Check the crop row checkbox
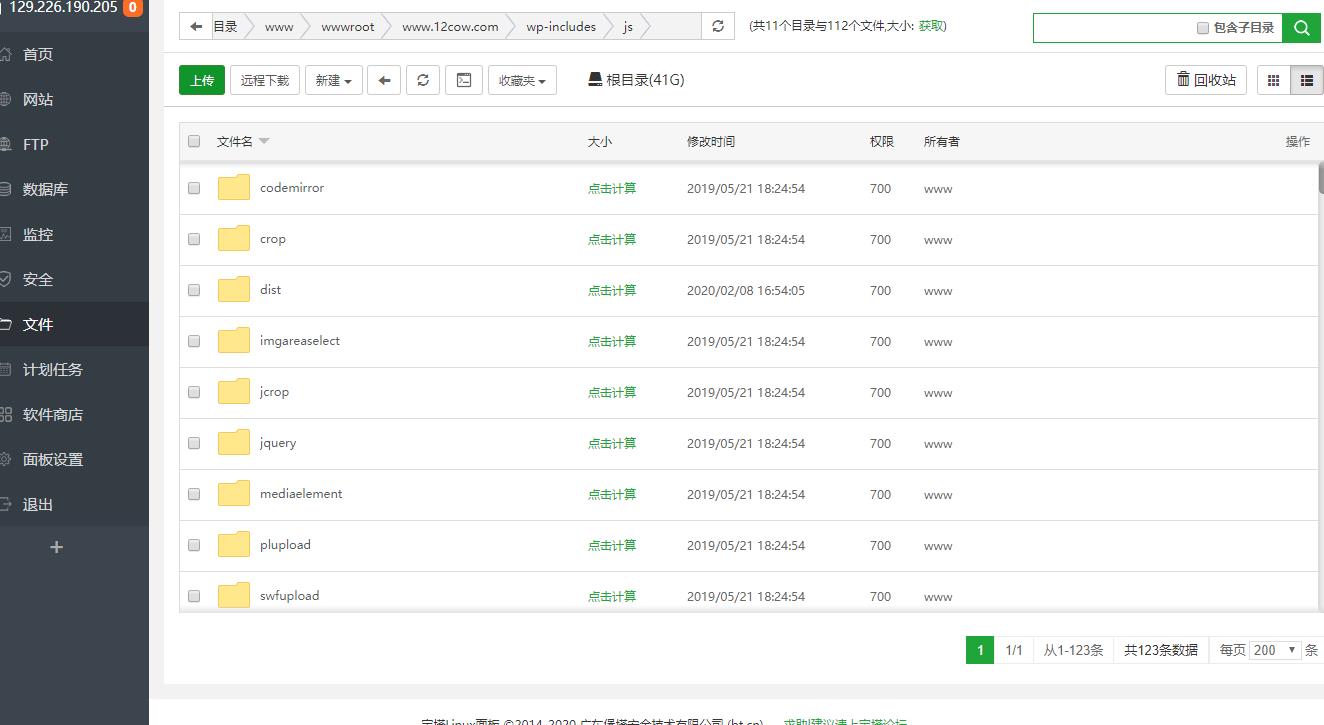1324x725 pixels. tap(194, 239)
